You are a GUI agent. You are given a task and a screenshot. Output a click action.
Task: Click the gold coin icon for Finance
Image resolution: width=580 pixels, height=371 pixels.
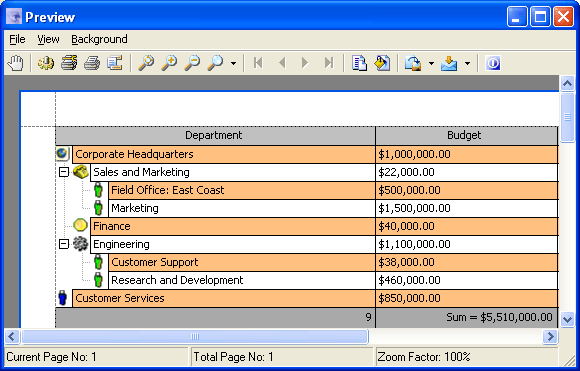click(80, 225)
